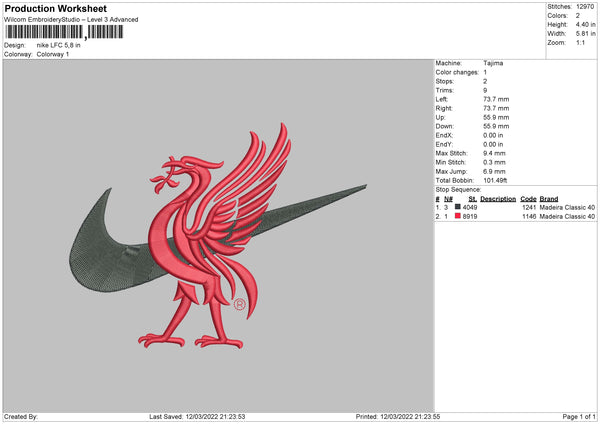Click the Colors value 2
The image size is (600, 424).
coord(578,16)
